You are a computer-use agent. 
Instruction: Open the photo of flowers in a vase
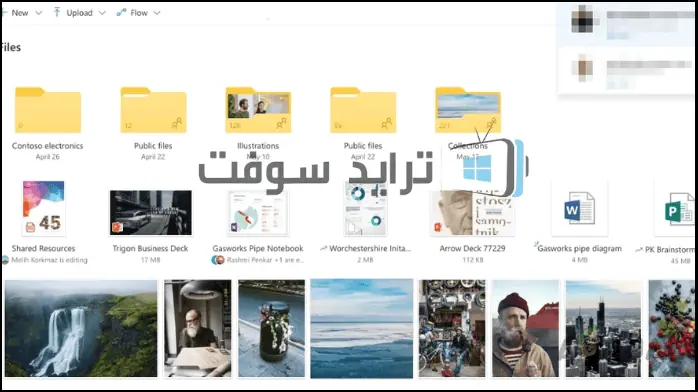tap(272, 328)
